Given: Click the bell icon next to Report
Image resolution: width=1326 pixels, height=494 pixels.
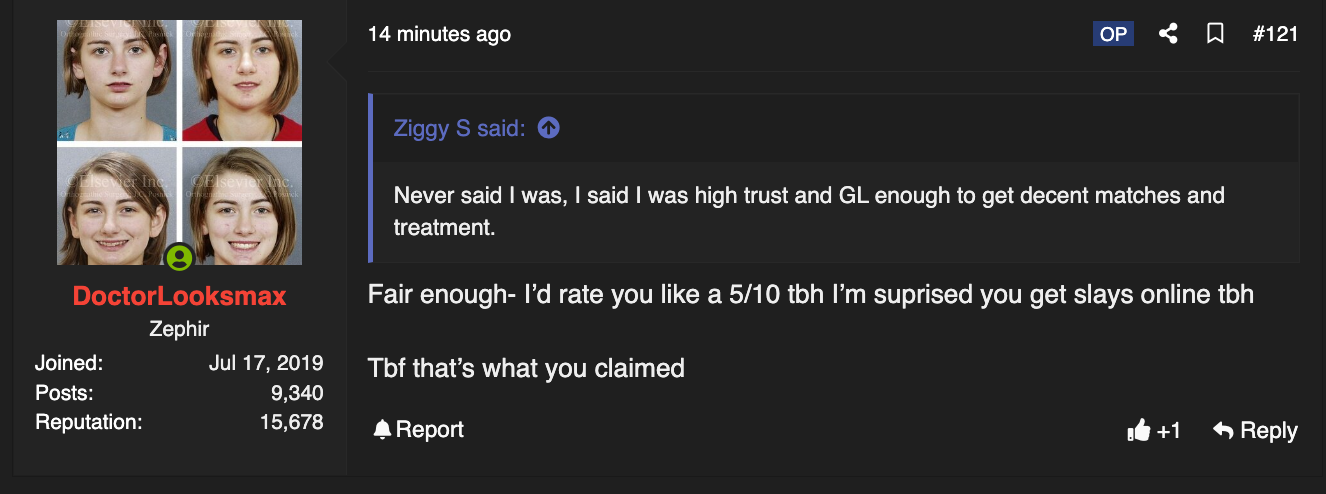Looking at the screenshot, I should [381, 430].
